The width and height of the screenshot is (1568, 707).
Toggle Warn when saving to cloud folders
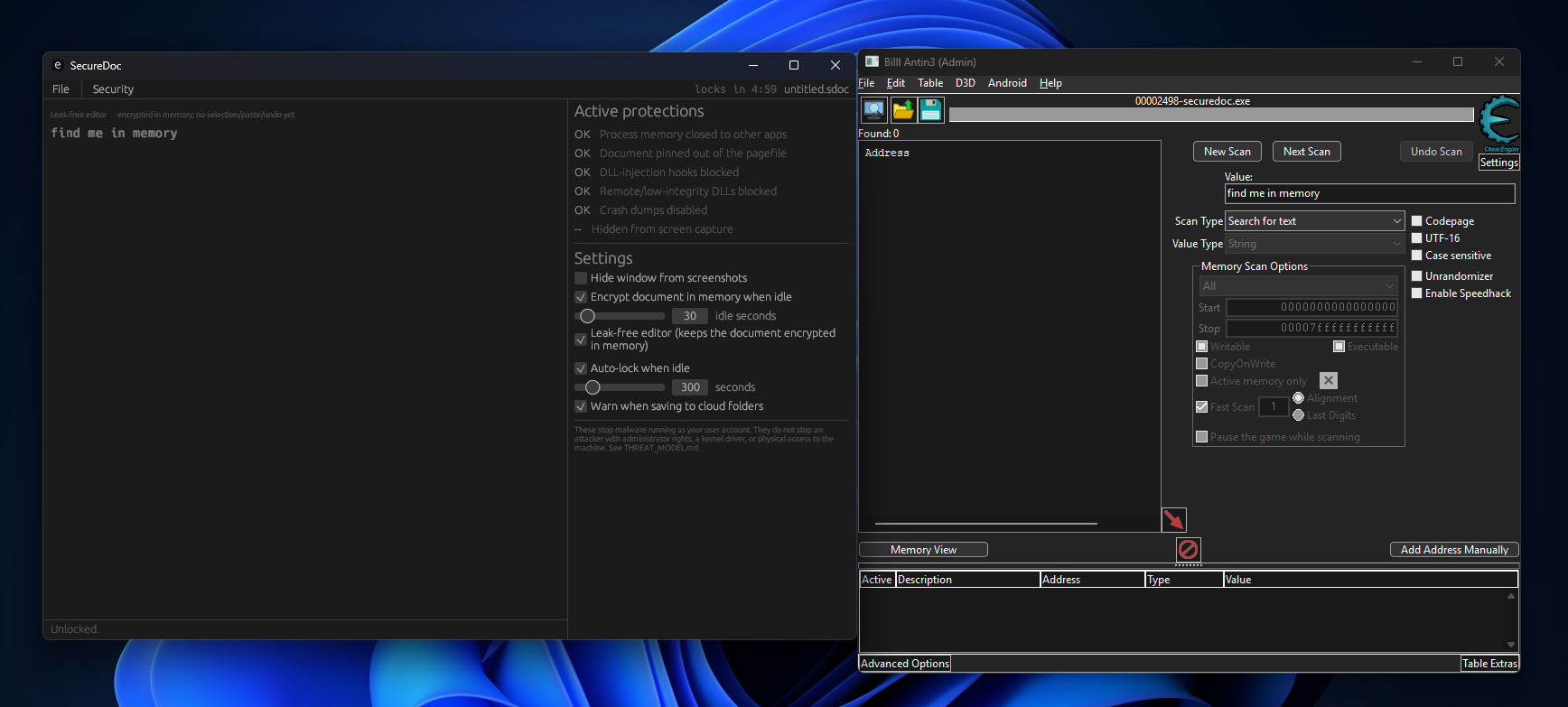coord(581,406)
